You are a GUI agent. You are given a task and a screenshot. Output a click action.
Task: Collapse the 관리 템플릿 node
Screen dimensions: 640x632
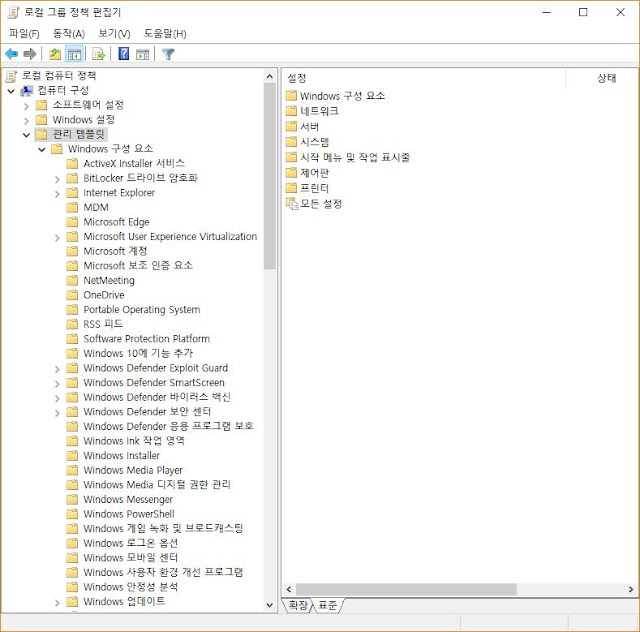(x=27, y=135)
